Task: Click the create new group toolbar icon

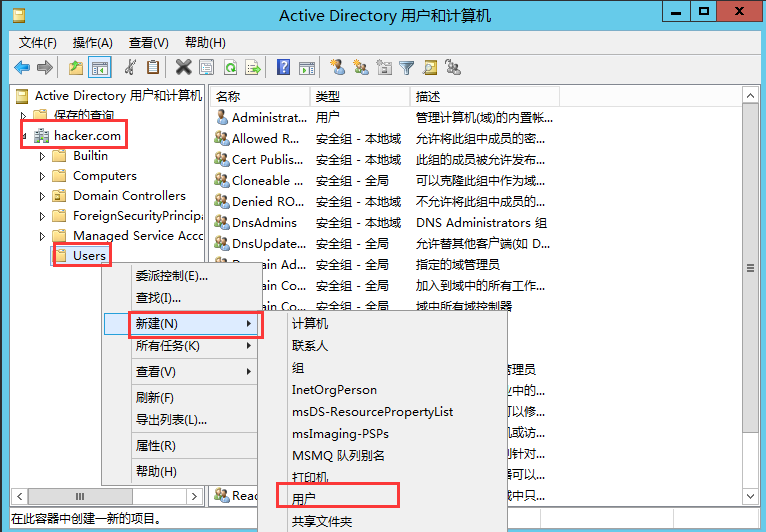Action: point(361,67)
